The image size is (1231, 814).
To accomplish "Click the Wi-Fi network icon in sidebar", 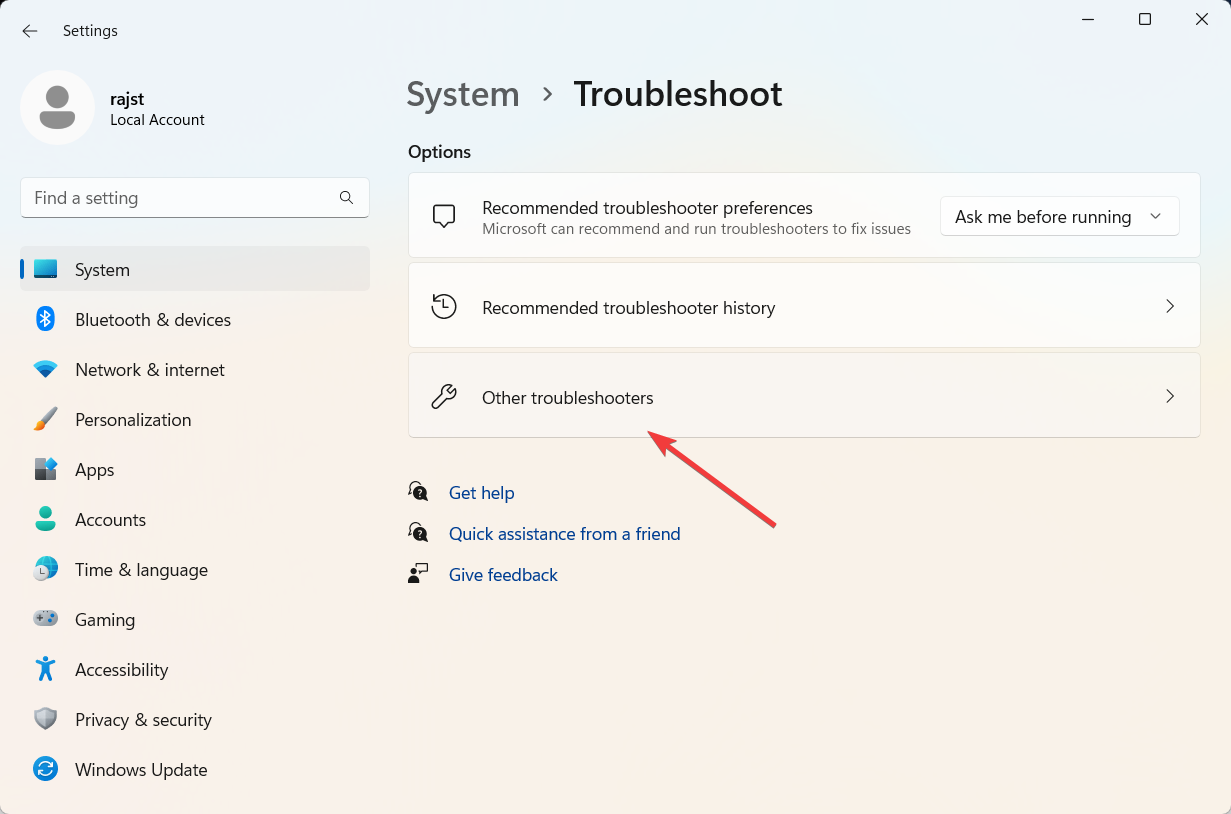I will (46, 369).
